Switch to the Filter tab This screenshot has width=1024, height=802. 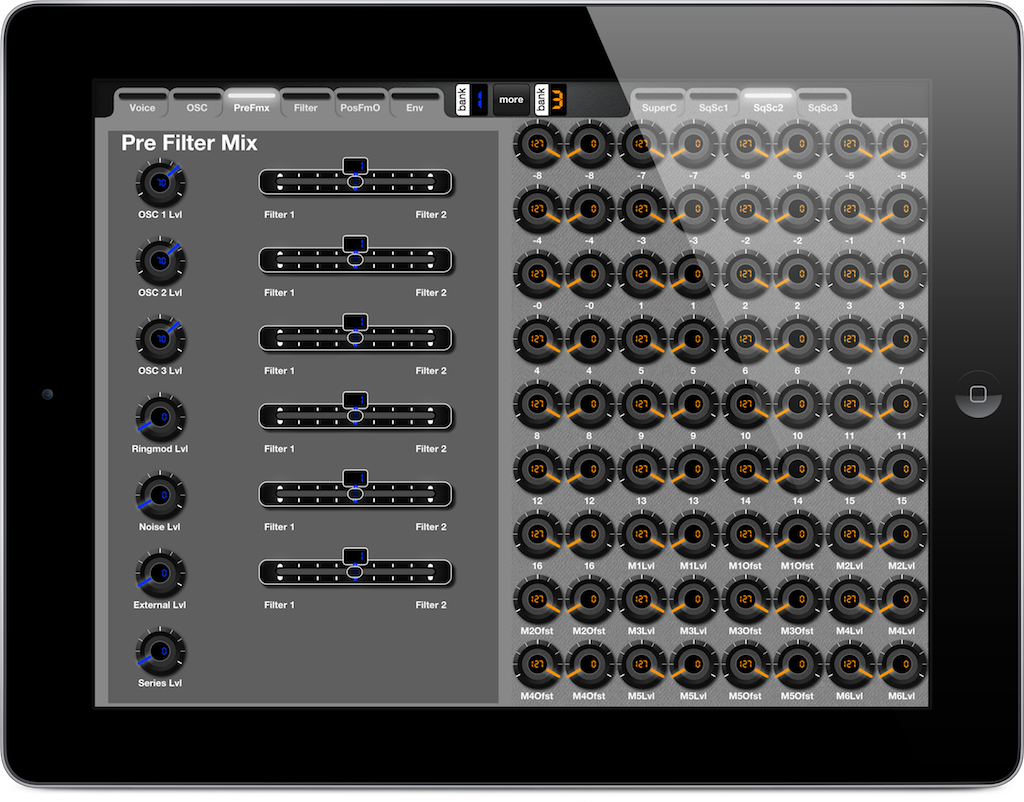[306, 106]
